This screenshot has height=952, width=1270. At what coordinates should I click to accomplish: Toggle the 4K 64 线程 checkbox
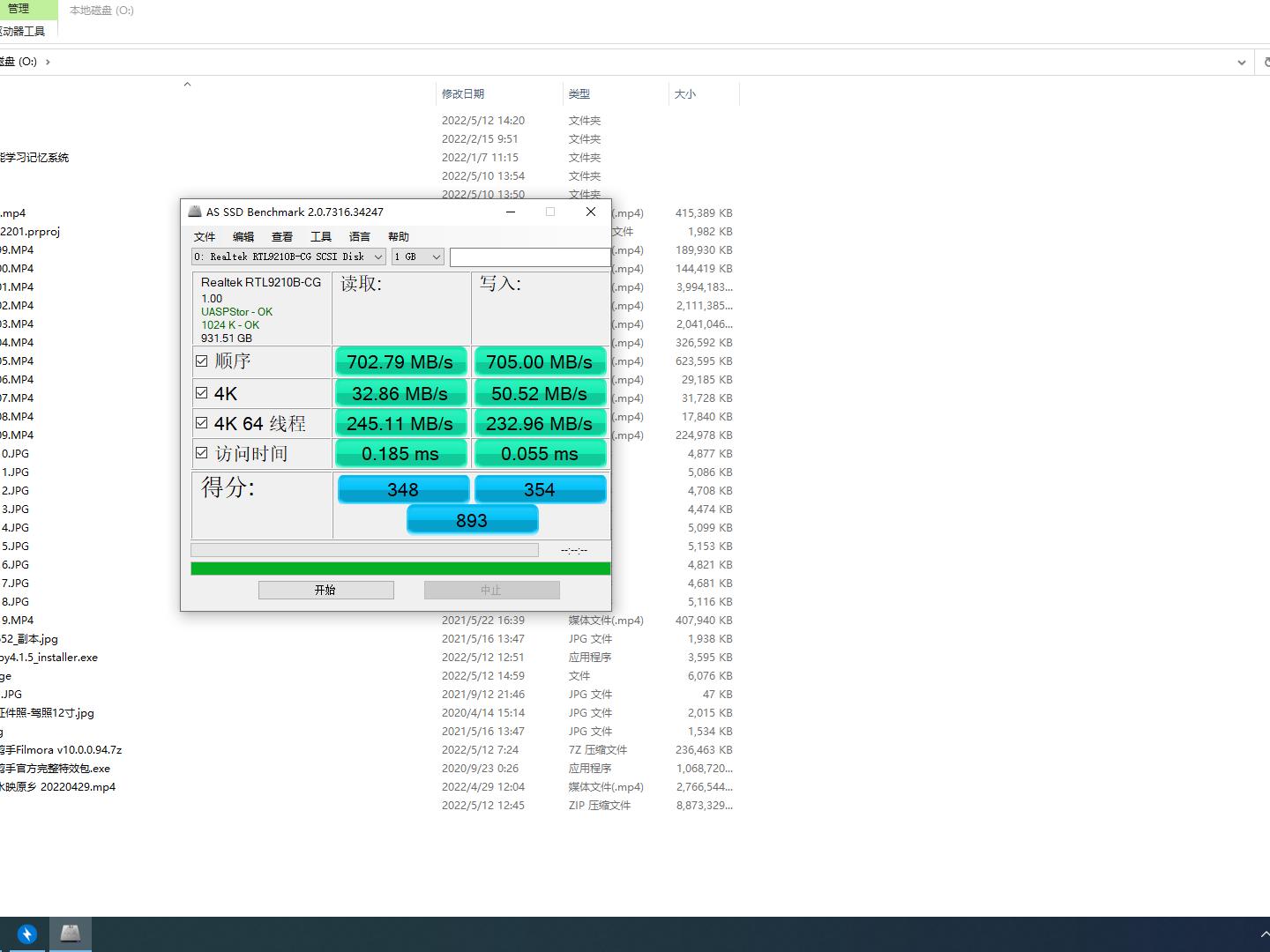[202, 423]
